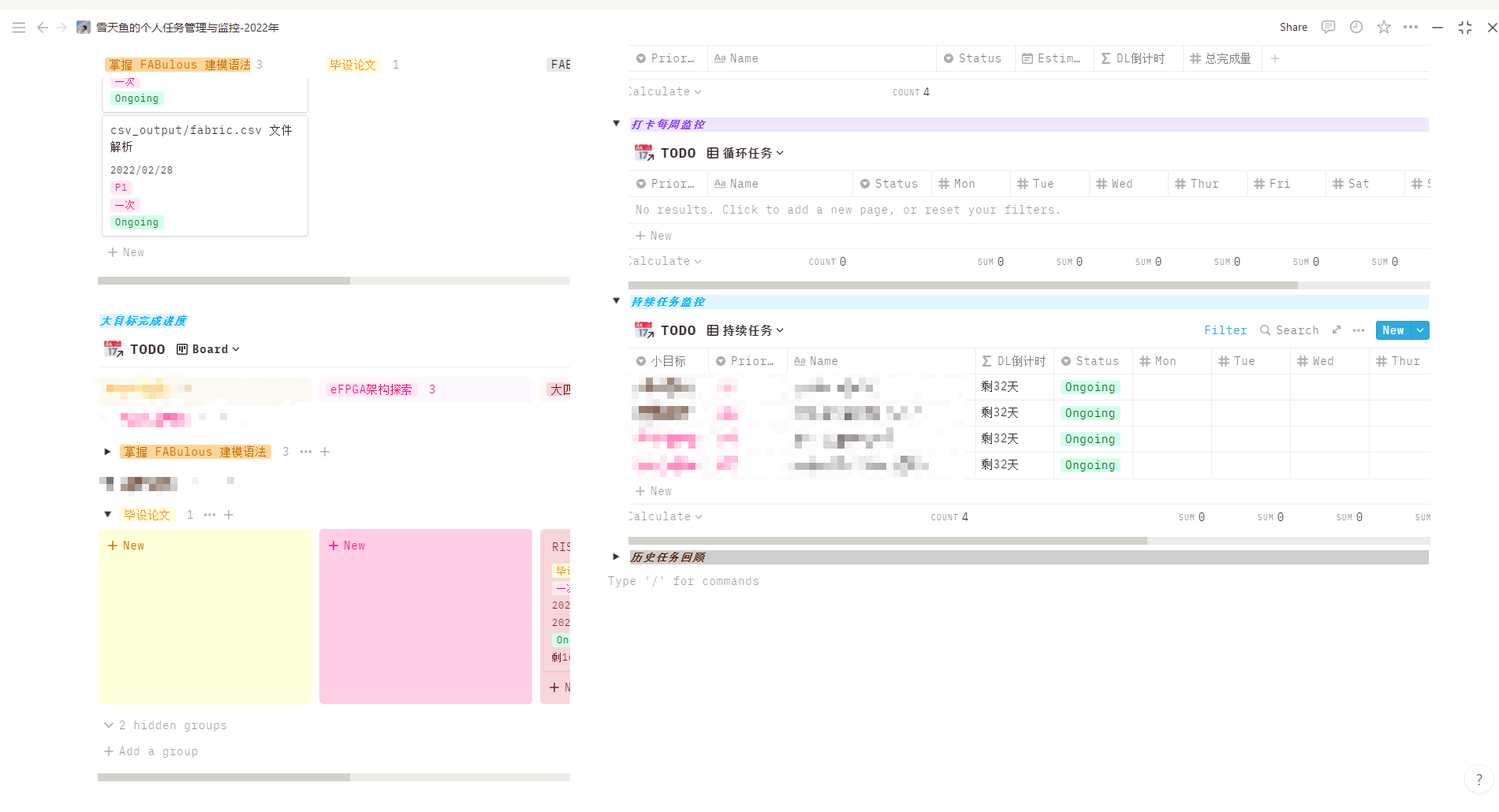The height and width of the screenshot is (812, 1499).
Task: Add new row in 循环任务 table
Action: (x=654, y=236)
